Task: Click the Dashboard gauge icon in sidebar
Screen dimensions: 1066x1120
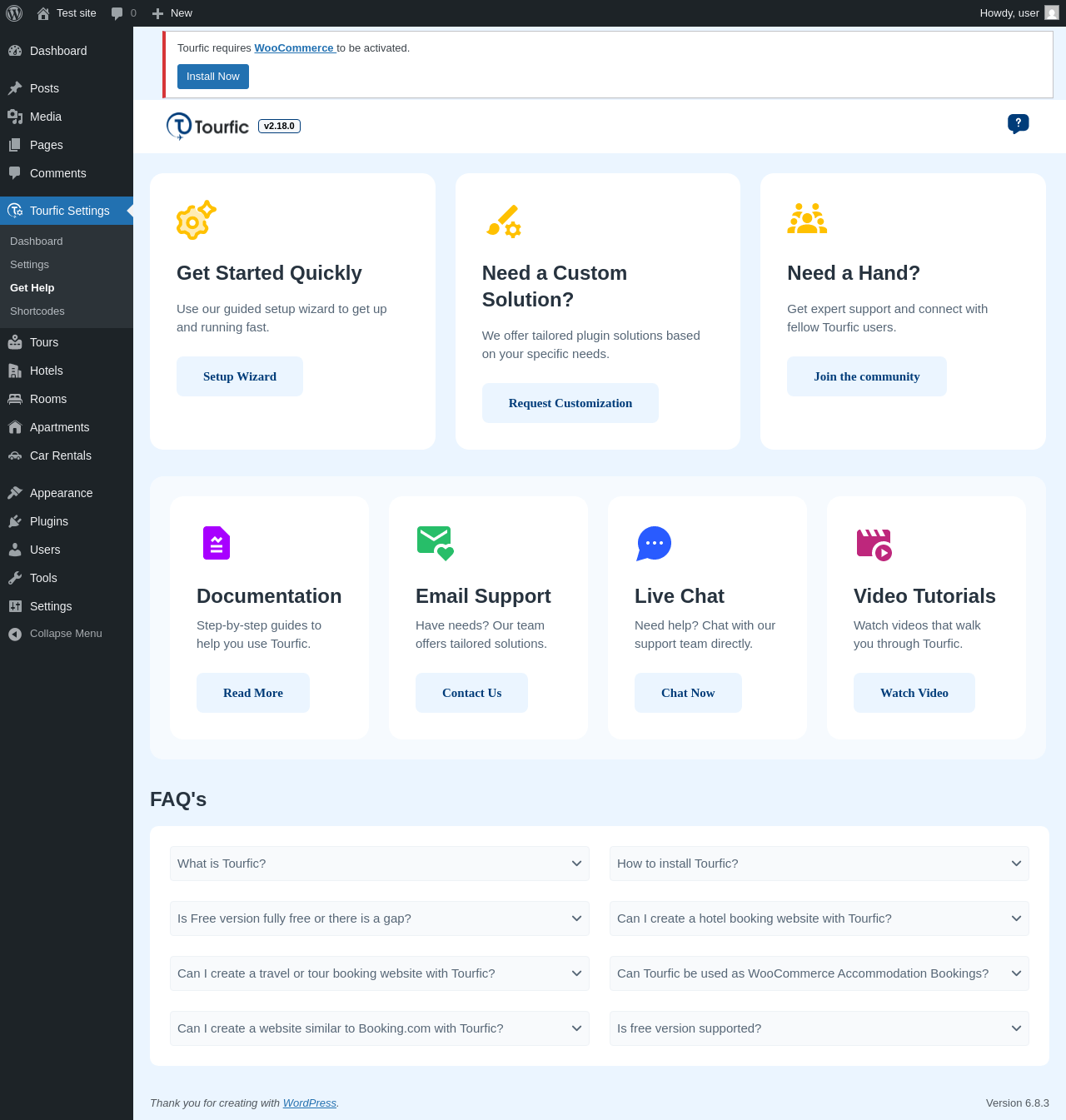Action: coord(15,51)
